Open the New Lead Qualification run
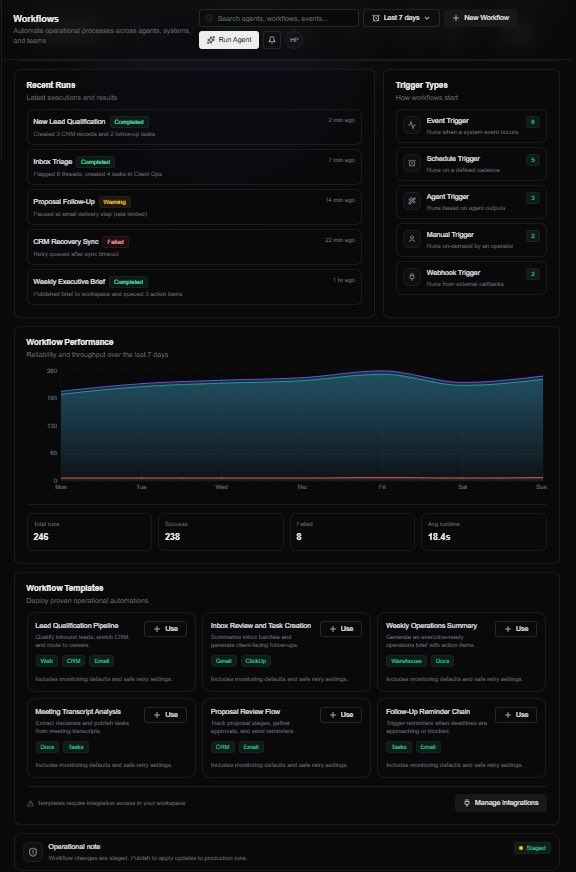576x872 pixels. pyautogui.click(x=194, y=127)
